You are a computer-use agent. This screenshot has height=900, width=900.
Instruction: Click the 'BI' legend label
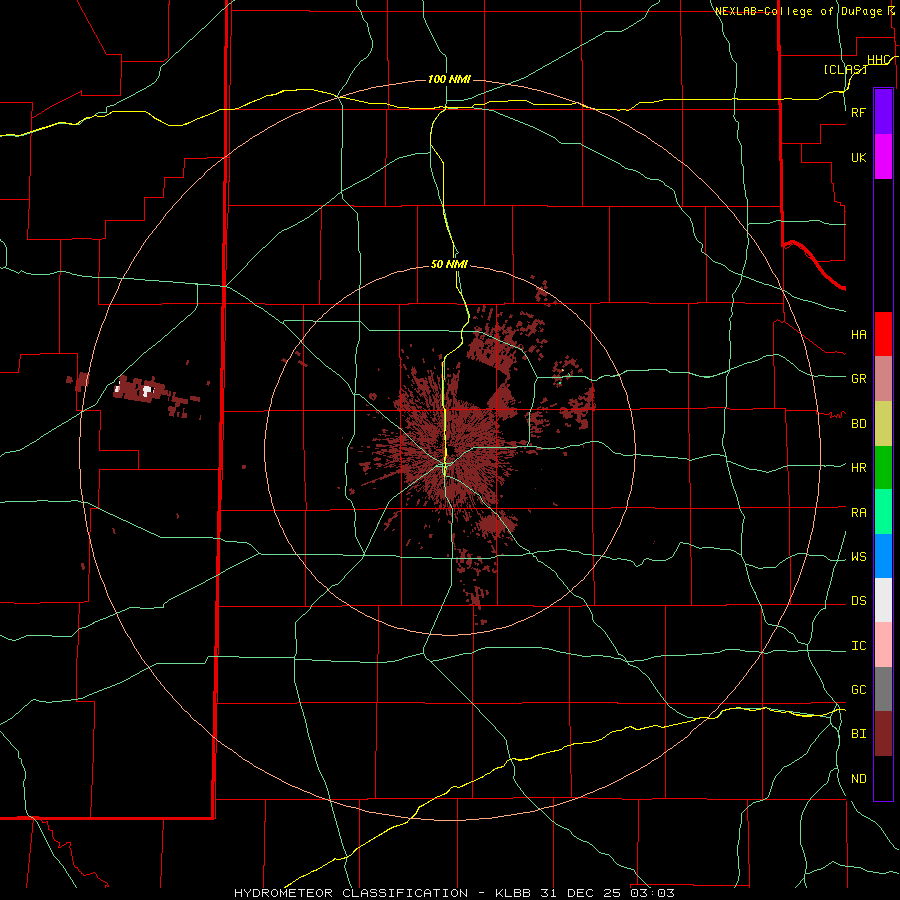[x=858, y=734]
